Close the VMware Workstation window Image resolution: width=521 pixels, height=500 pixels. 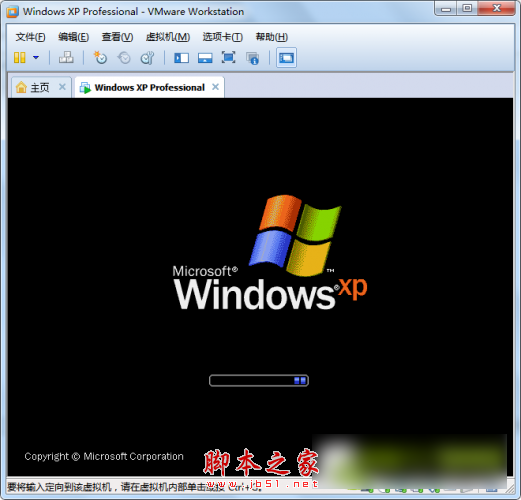tap(497, 8)
